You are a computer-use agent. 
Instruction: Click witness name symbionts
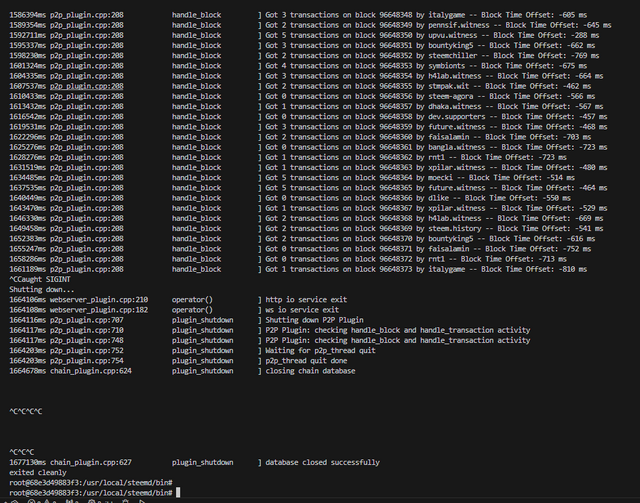tap(446, 66)
